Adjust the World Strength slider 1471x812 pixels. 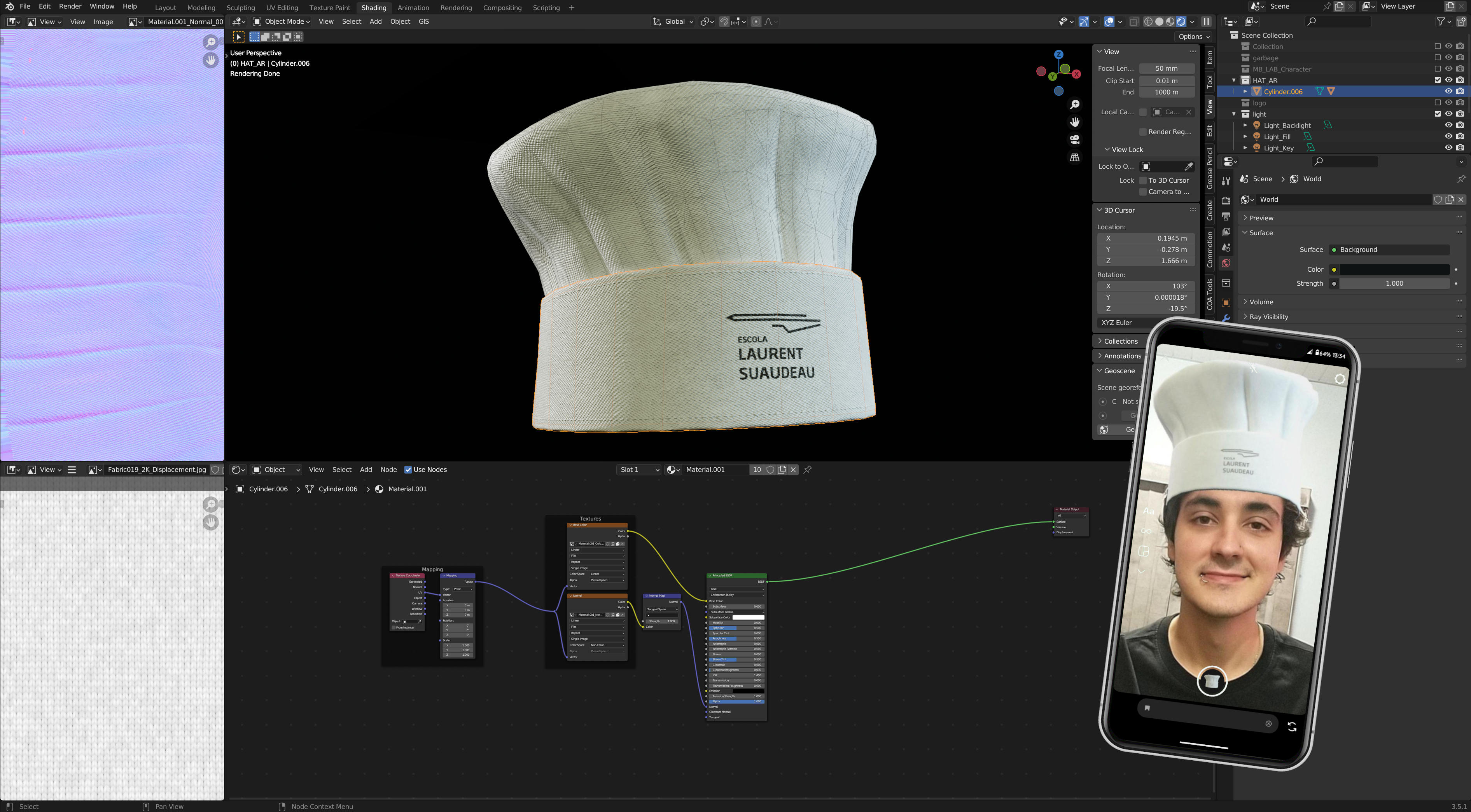click(1394, 283)
